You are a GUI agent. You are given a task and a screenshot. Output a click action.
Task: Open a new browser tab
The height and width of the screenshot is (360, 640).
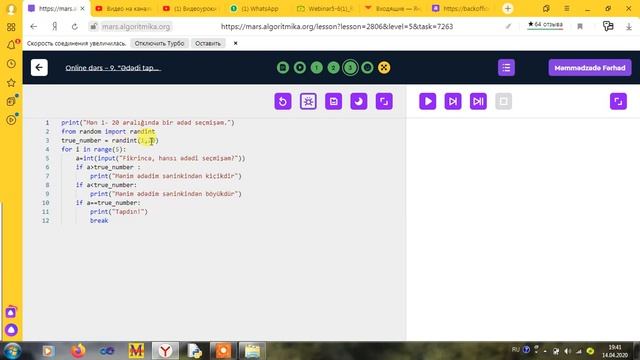pos(508,9)
